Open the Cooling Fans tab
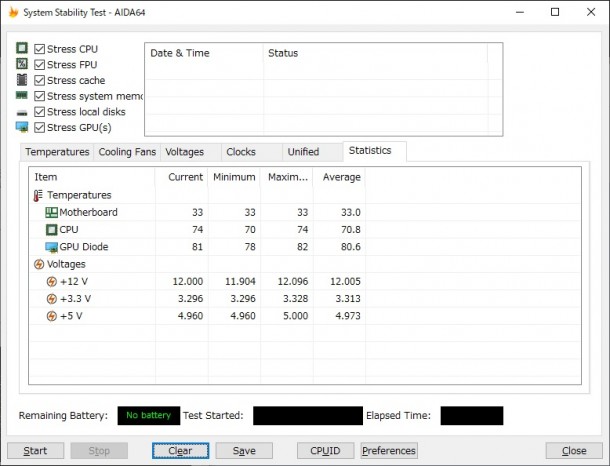This screenshot has height=466, width=610. click(x=127, y=152)
